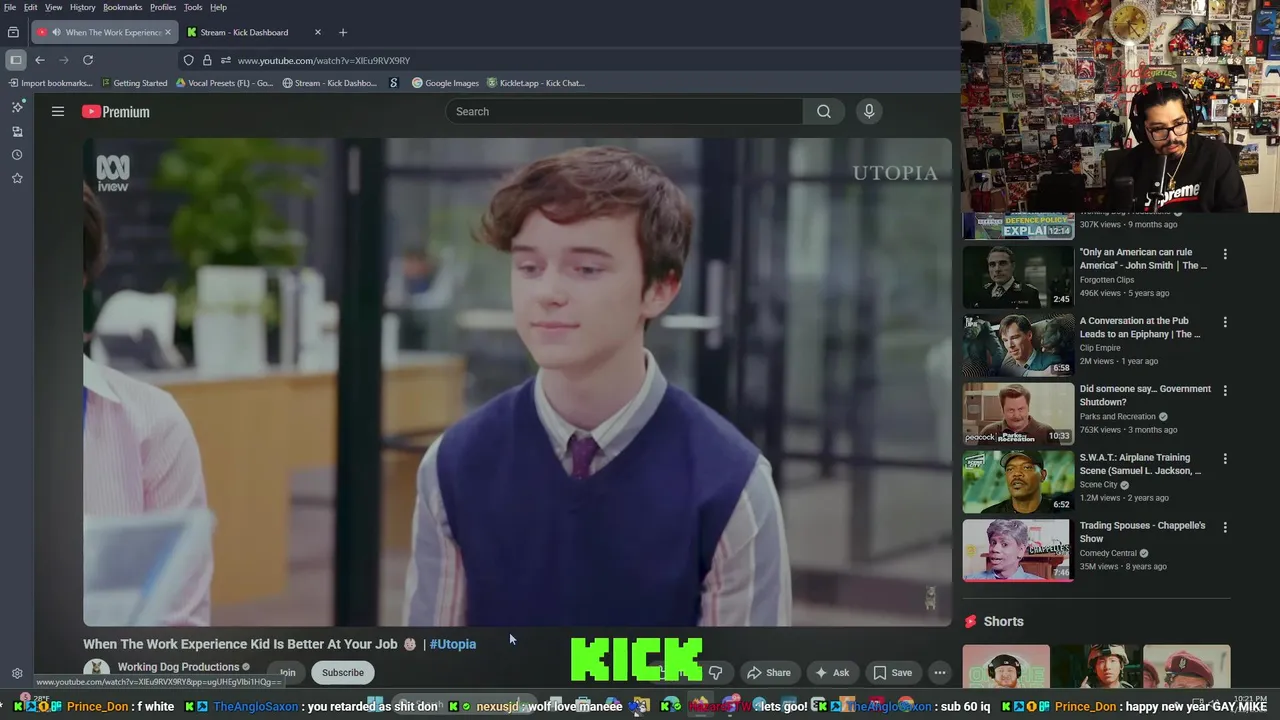The image size is (1280, 720).
Task: Open Firefox View from the tab strip
Action: tap(13, 32)
